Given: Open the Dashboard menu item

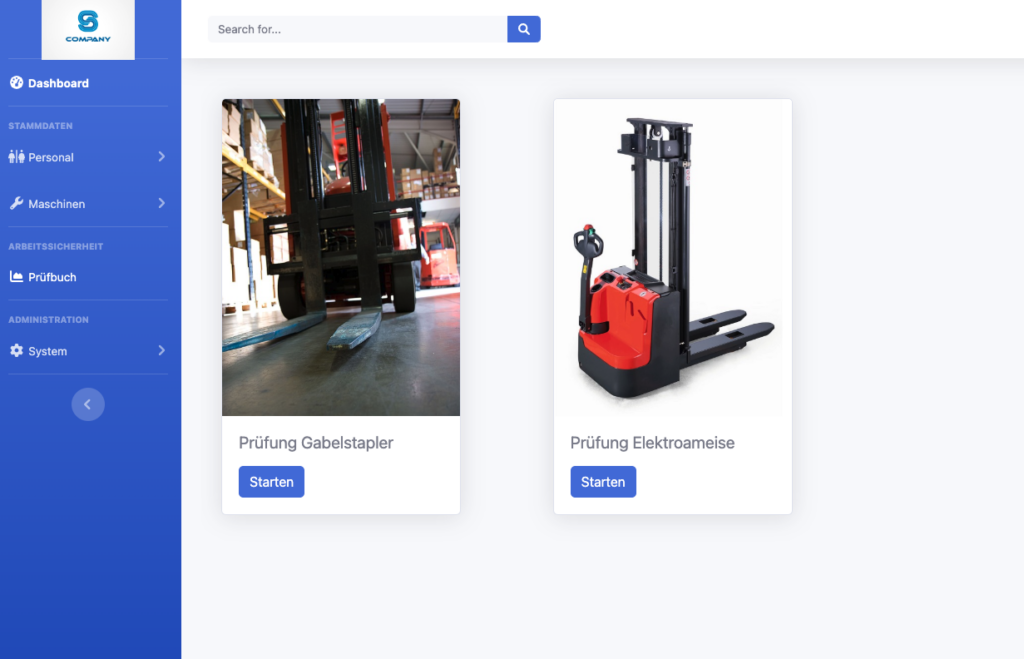Looking at the screenshot, I should pos(58,83).
